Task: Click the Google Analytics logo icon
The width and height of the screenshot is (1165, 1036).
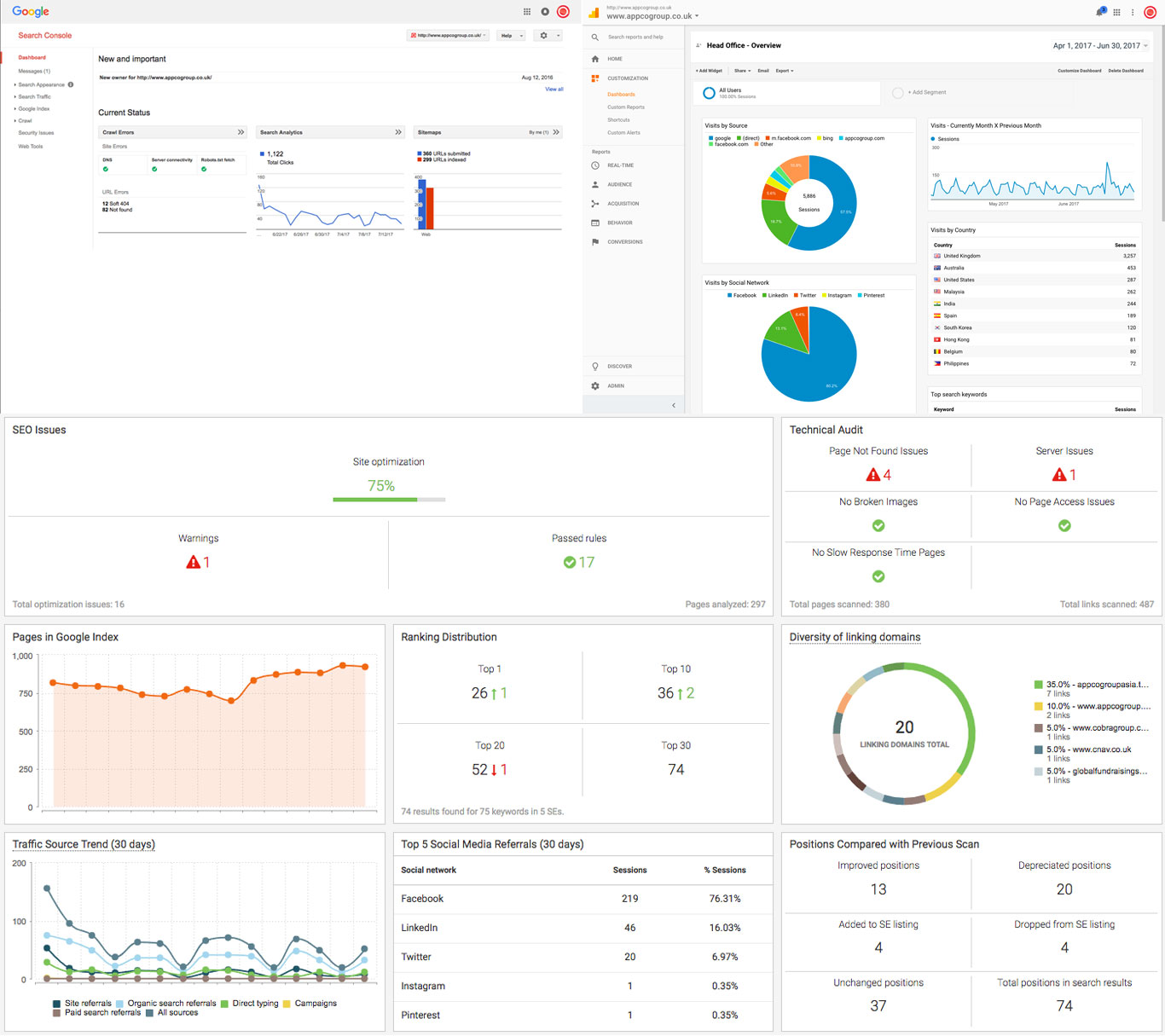Action: click(x=594, y=13)
